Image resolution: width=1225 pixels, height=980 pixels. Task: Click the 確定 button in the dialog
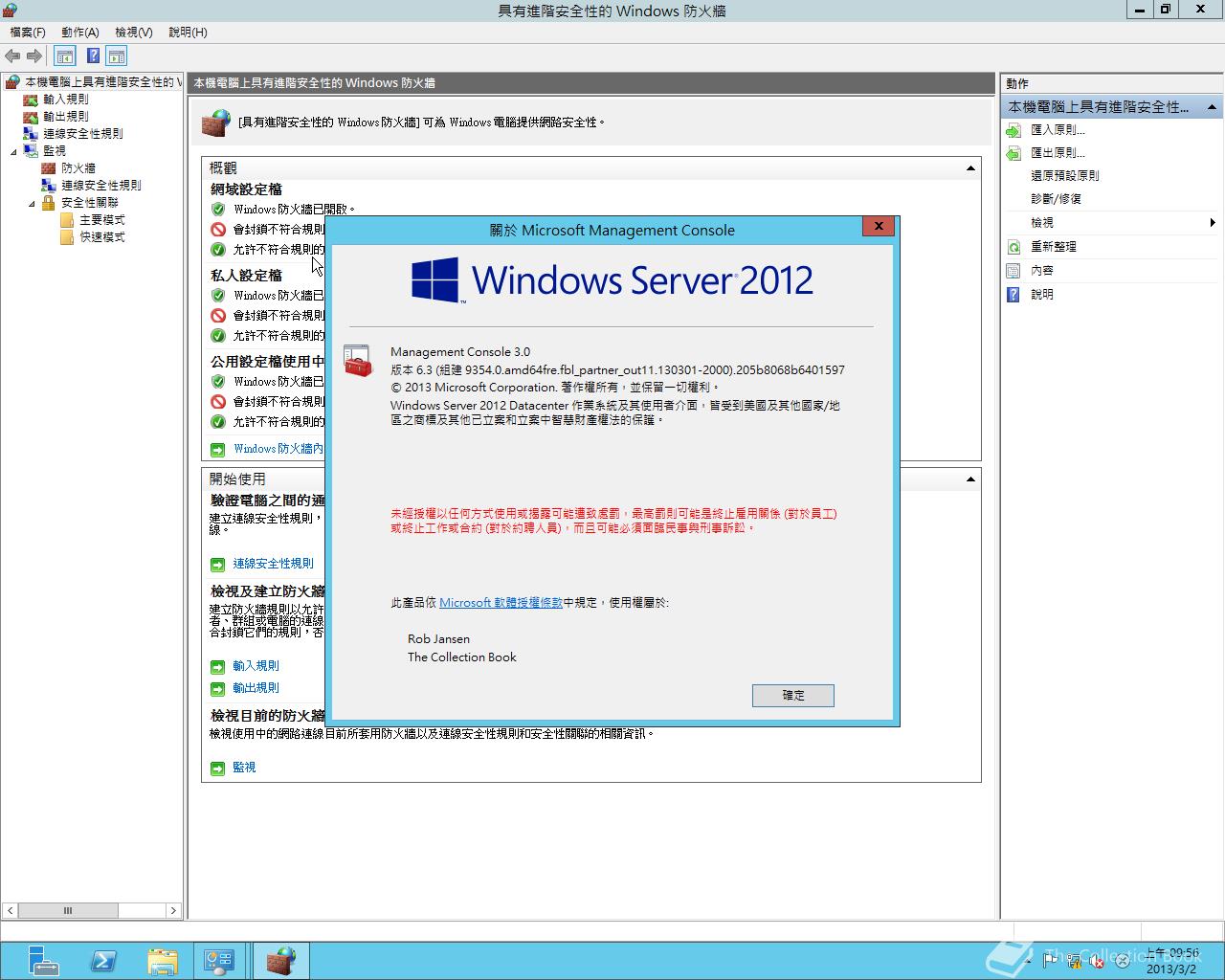[793, 696]
